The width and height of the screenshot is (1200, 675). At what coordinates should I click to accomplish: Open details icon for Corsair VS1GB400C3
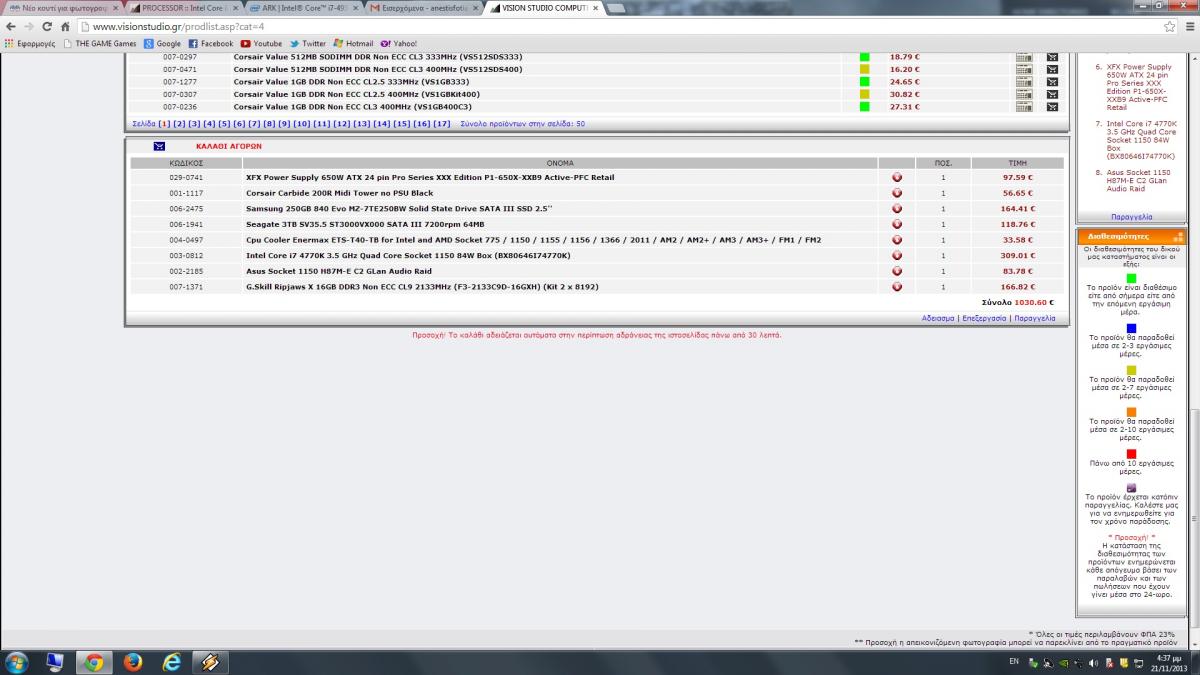pos(1023,107)
